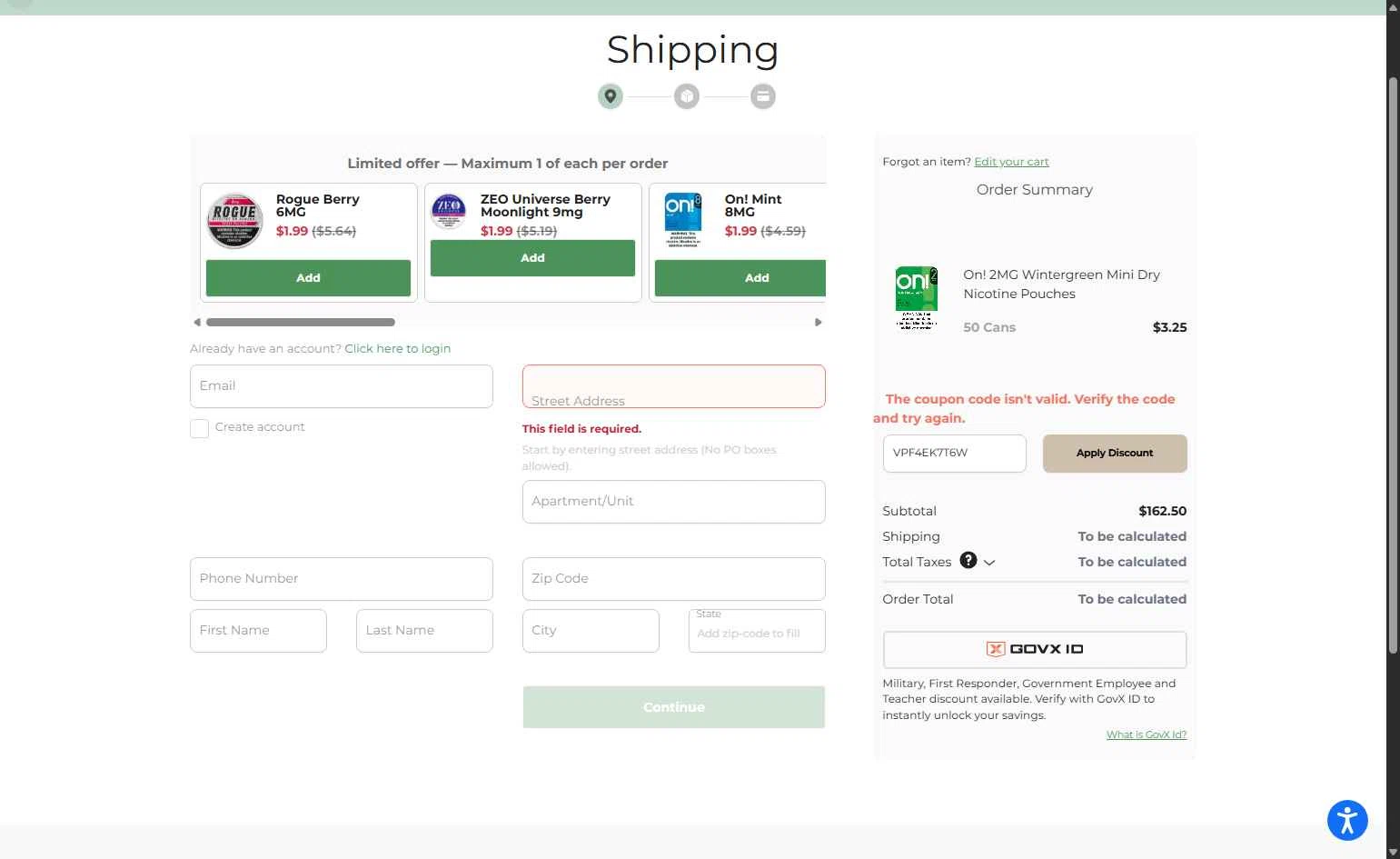Click the coupon code input field

coord(955,454)
